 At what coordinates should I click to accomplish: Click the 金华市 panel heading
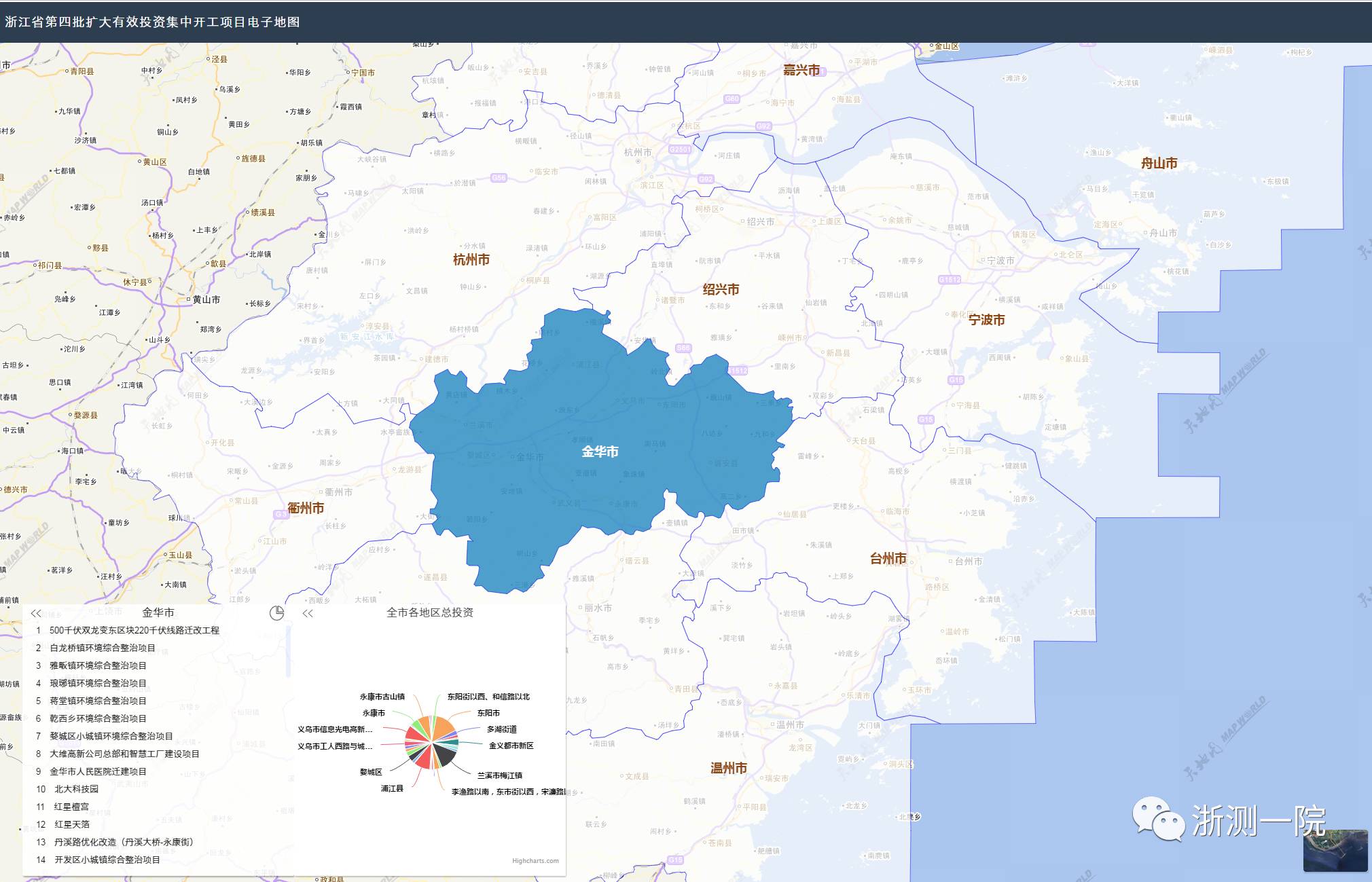[x=158, y=612]
